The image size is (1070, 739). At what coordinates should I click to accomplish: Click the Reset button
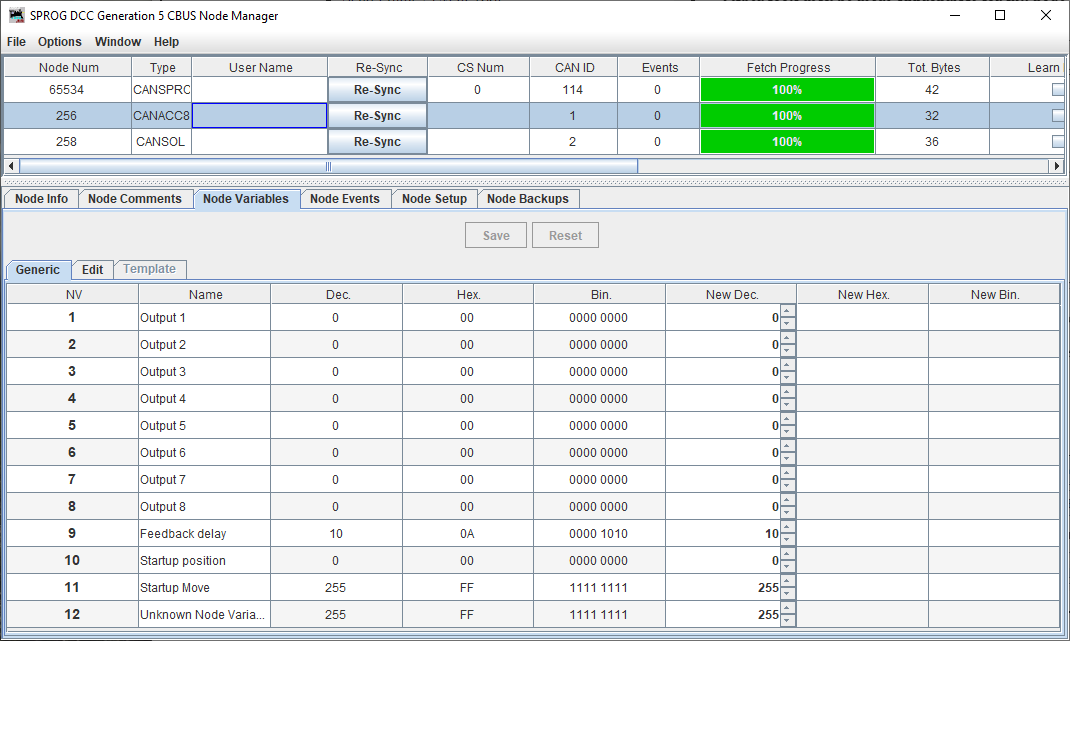click(565, 235)
